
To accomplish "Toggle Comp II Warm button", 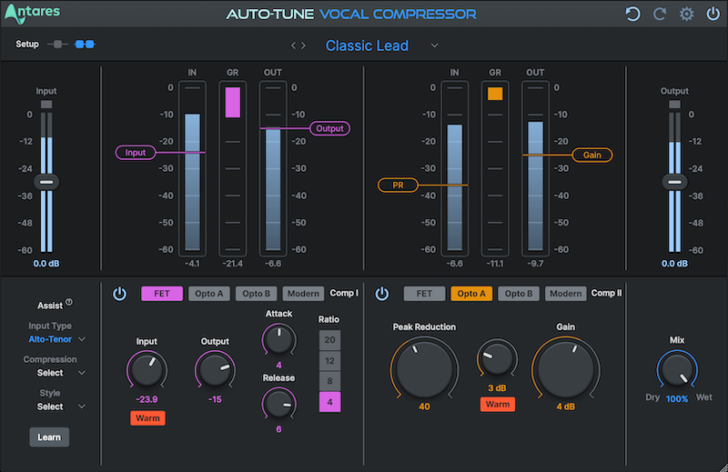I will (x=497, y=404).
